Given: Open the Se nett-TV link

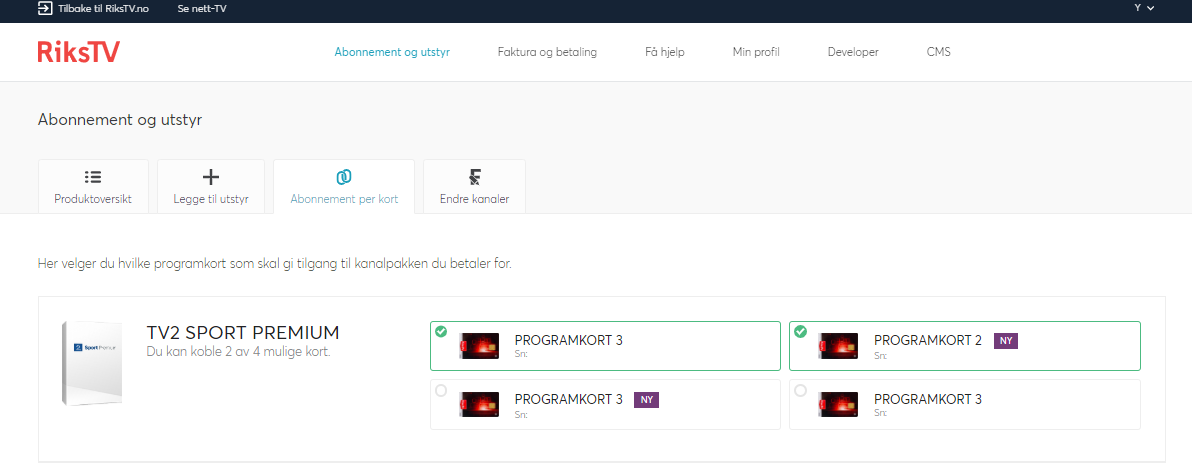Looking at the screenshot, I should pos(202,8).
